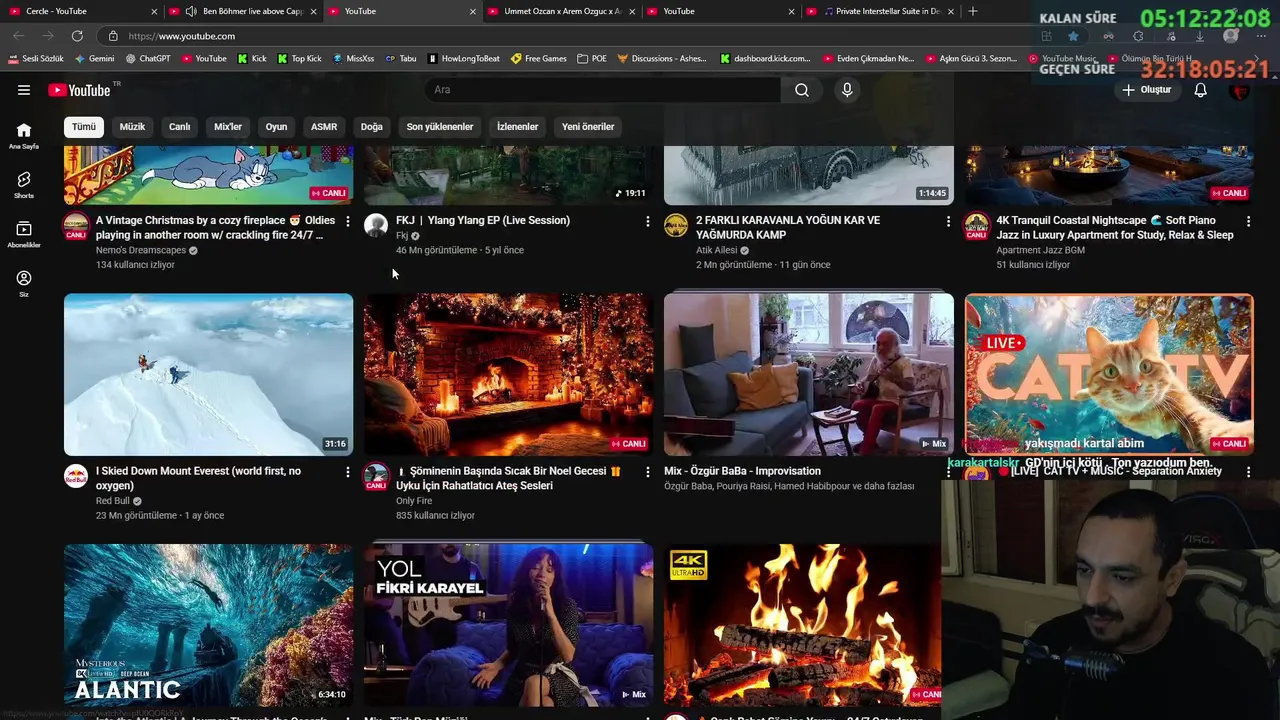Open Red Bull channel avatar

click(76, 476)
